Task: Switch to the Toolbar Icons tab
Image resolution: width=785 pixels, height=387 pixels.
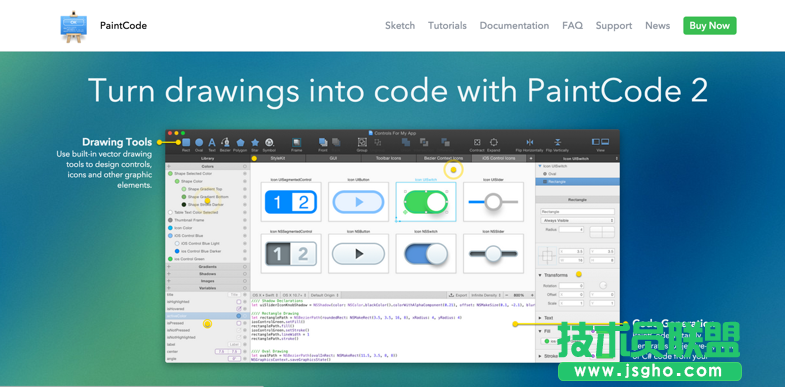Action: tap(388, 158)
